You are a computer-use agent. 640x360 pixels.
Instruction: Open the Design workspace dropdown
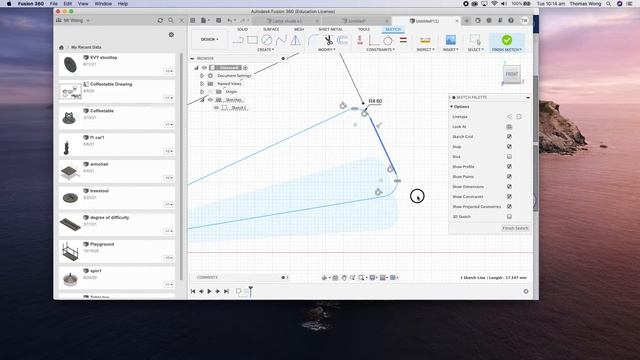(x=209, y=40)
